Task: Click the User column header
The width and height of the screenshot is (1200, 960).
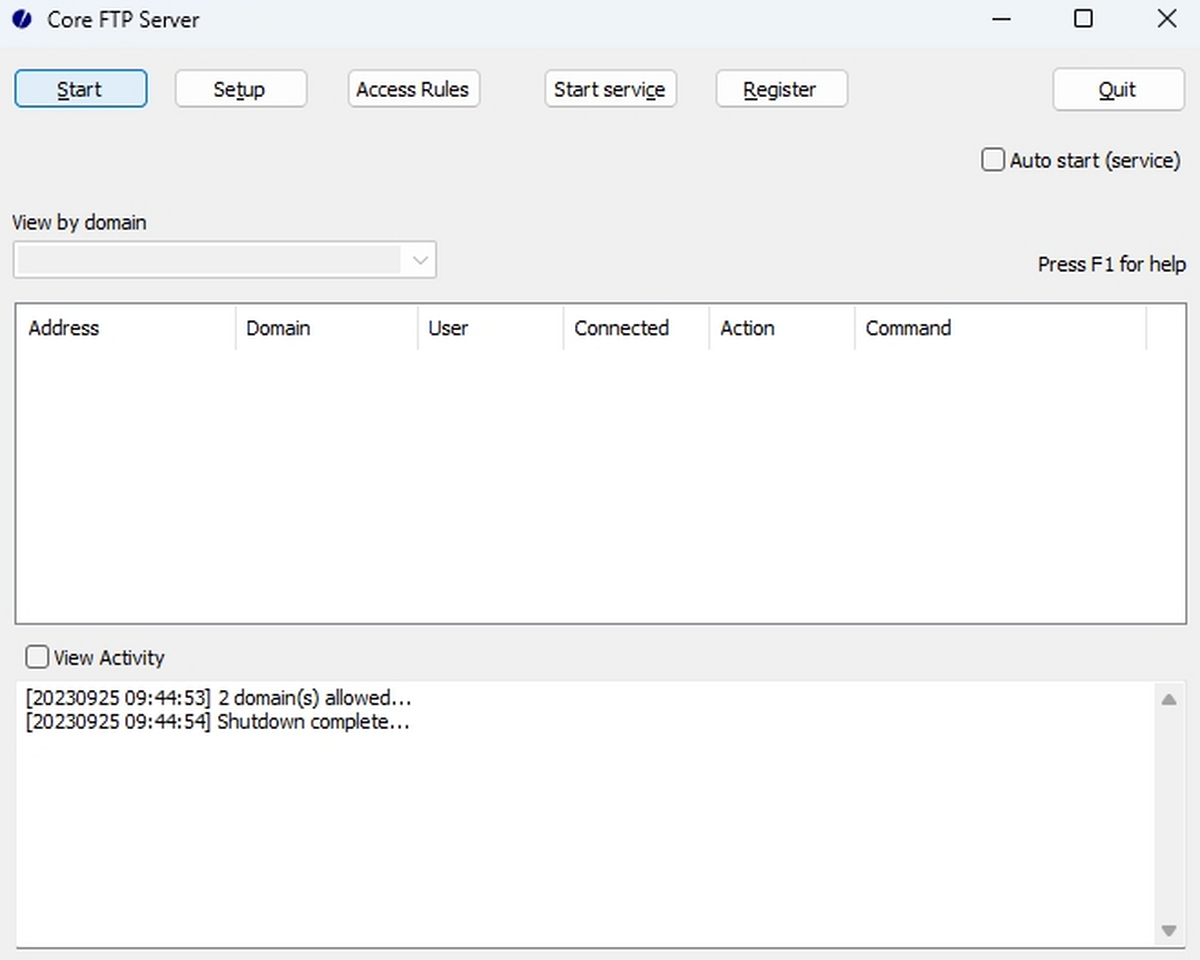Action: tap(448, 328)
